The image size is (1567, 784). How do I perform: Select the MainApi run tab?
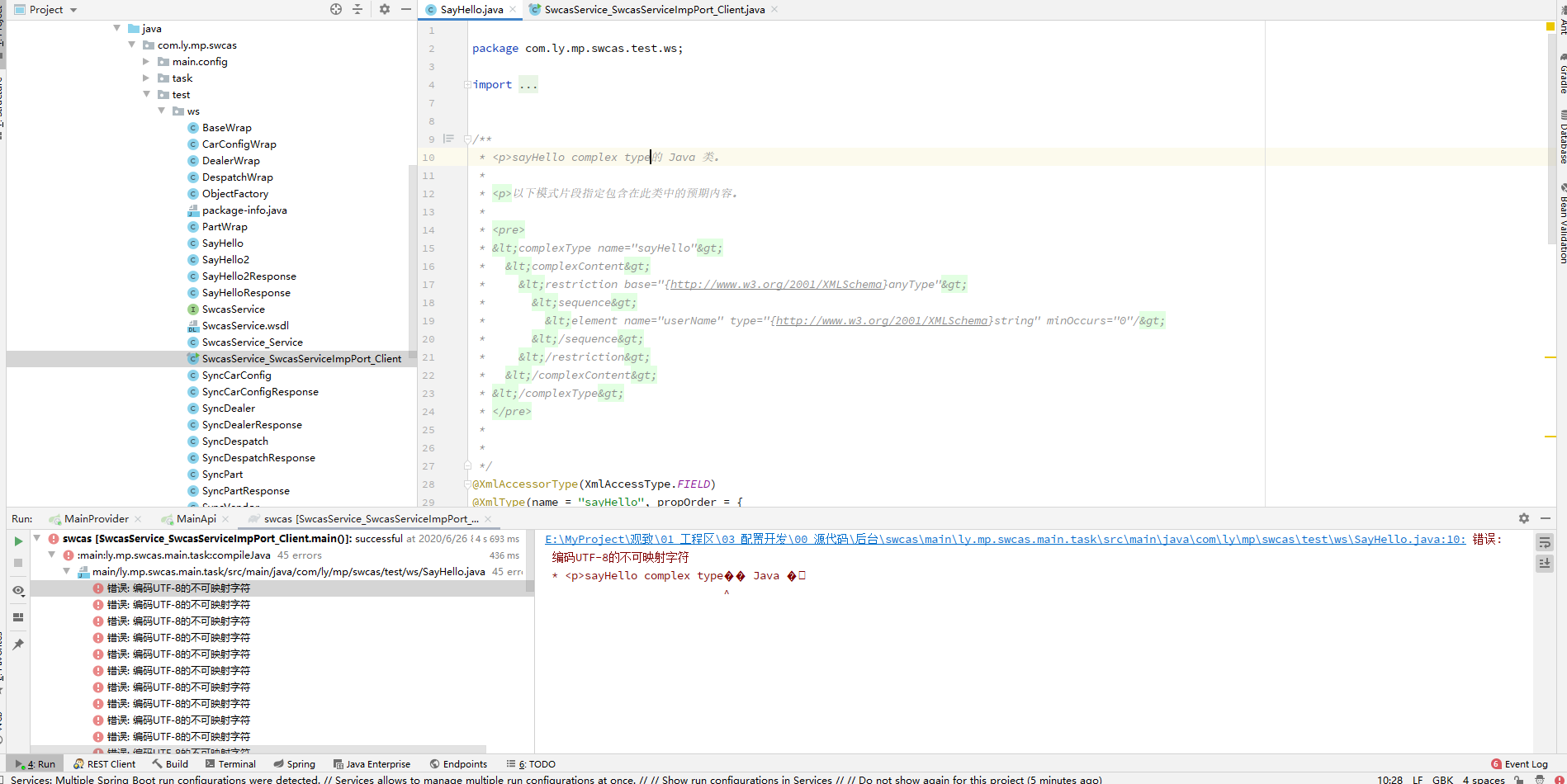pos(196,519)
